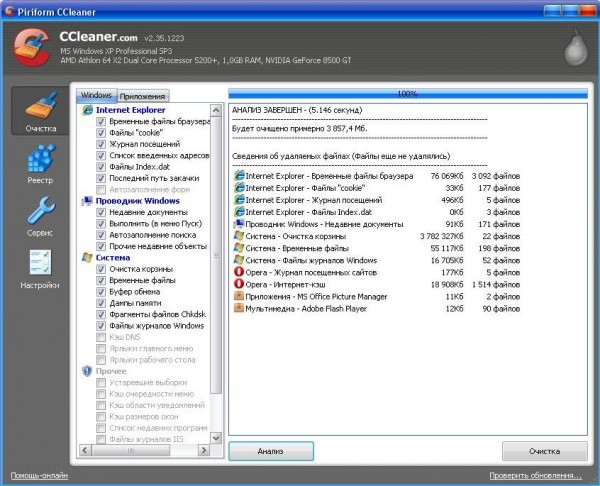Screen dimensions: 600x486
Task: Click the Internet Explorer group icon
Action: click(88, 110)
